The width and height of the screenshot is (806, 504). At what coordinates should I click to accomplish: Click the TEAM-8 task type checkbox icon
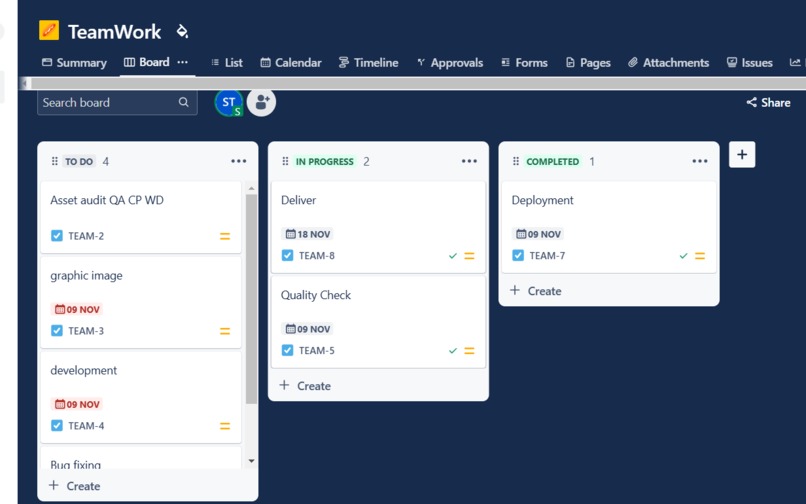click(287, 256)
